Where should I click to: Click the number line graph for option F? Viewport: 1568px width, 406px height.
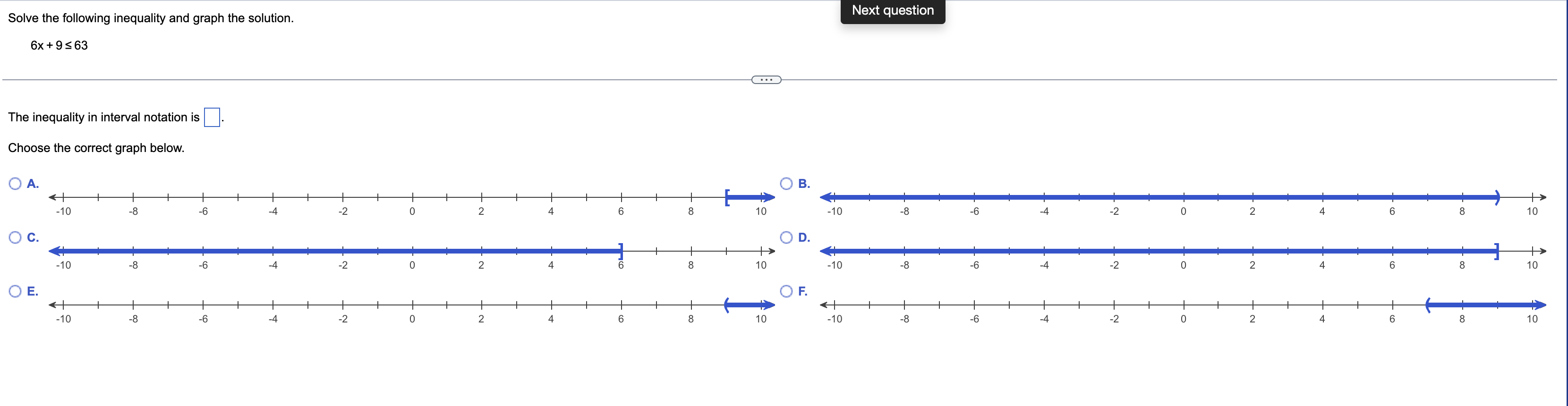pos(1182,304)
